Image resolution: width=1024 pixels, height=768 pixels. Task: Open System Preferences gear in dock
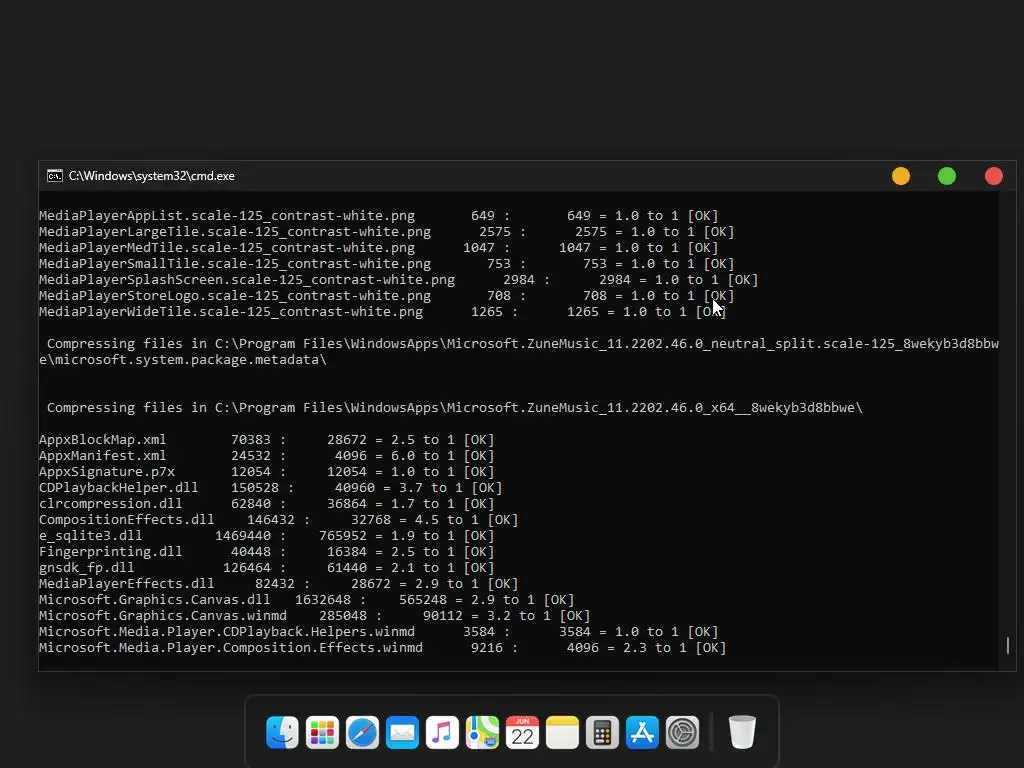(x=682, y=733)
